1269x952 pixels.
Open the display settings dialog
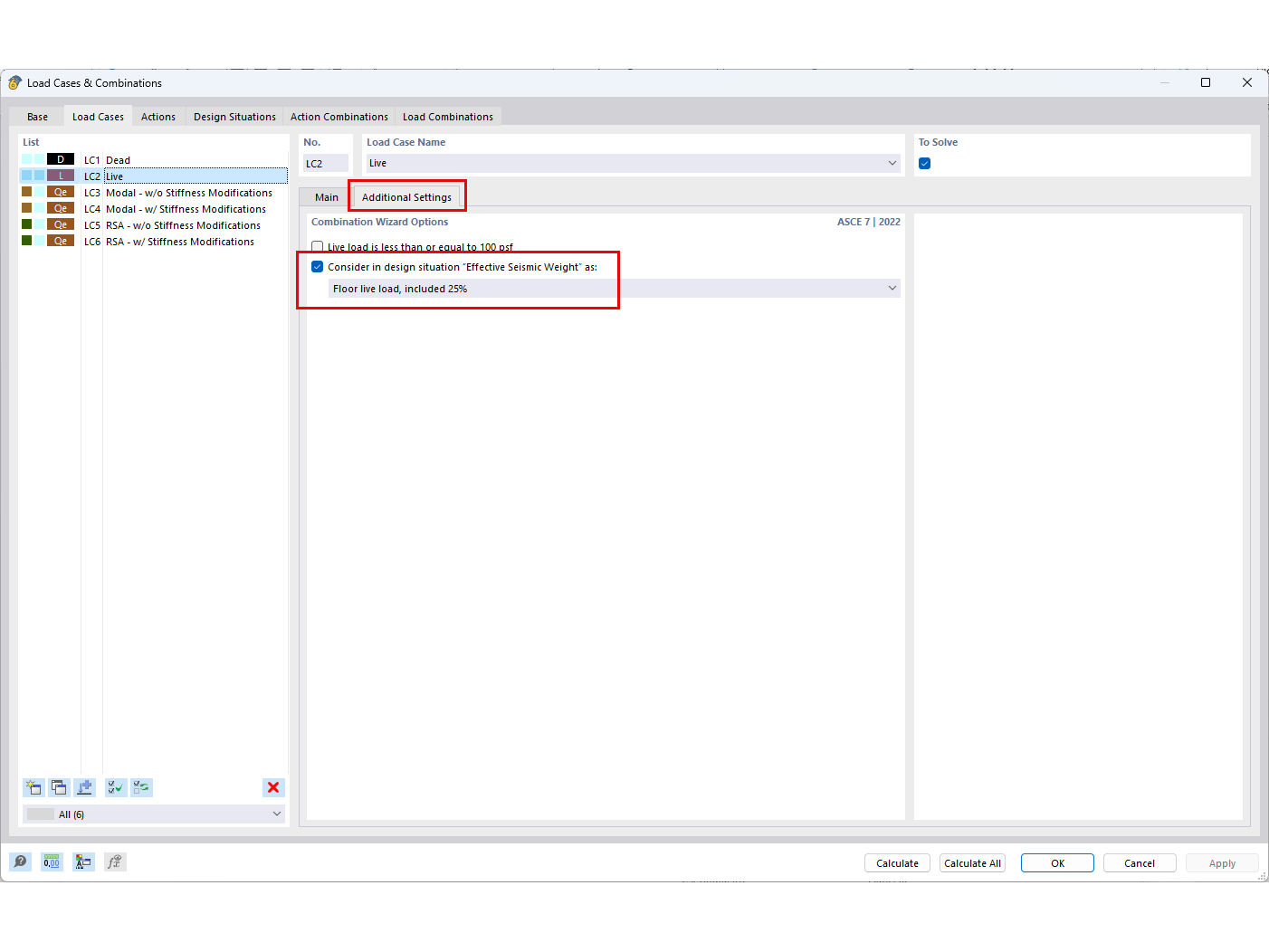(83, 862)
